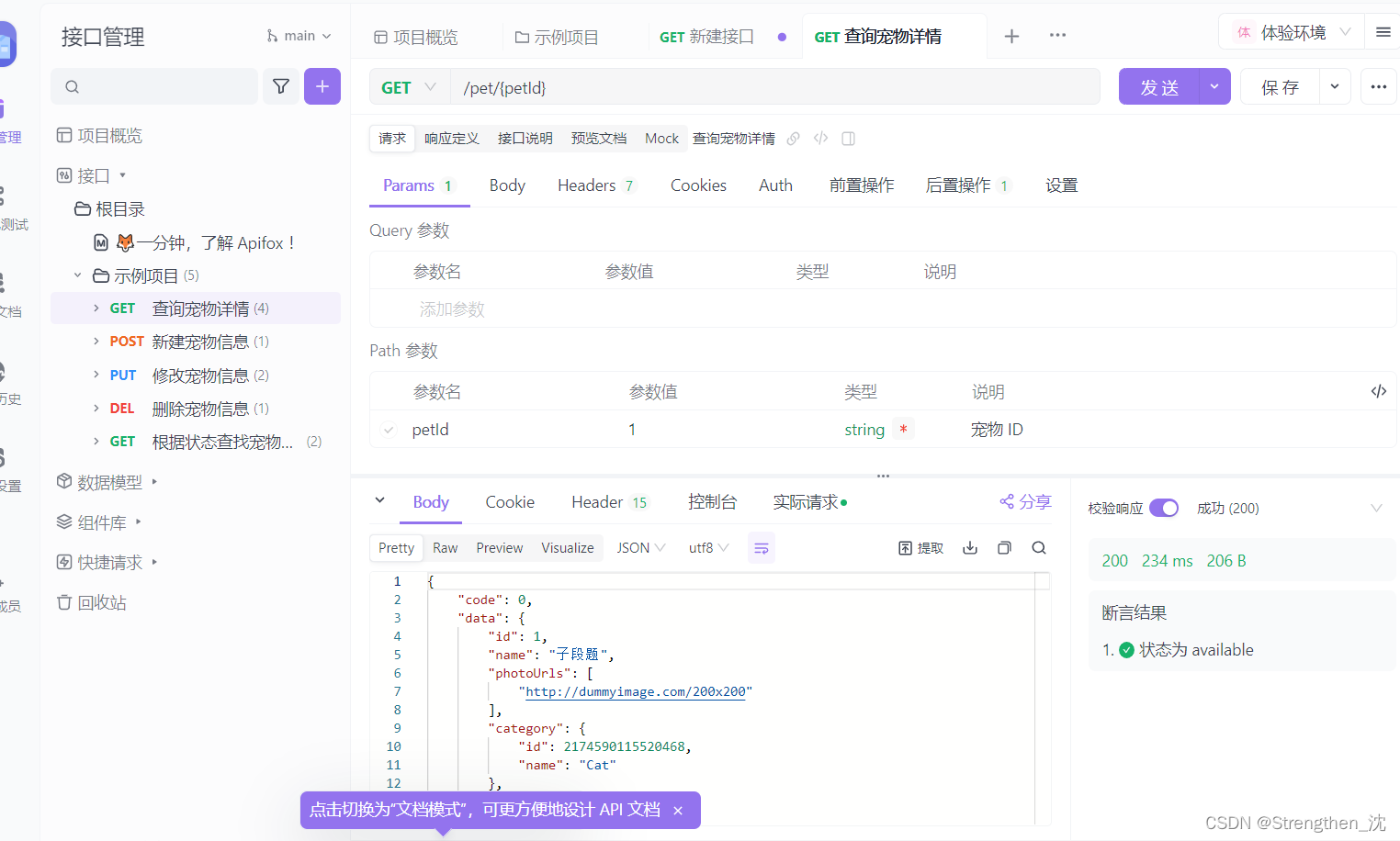Collapse the response panel chevron
Image resolution: width=1400 pixels, height=841 pixels.
379,500
